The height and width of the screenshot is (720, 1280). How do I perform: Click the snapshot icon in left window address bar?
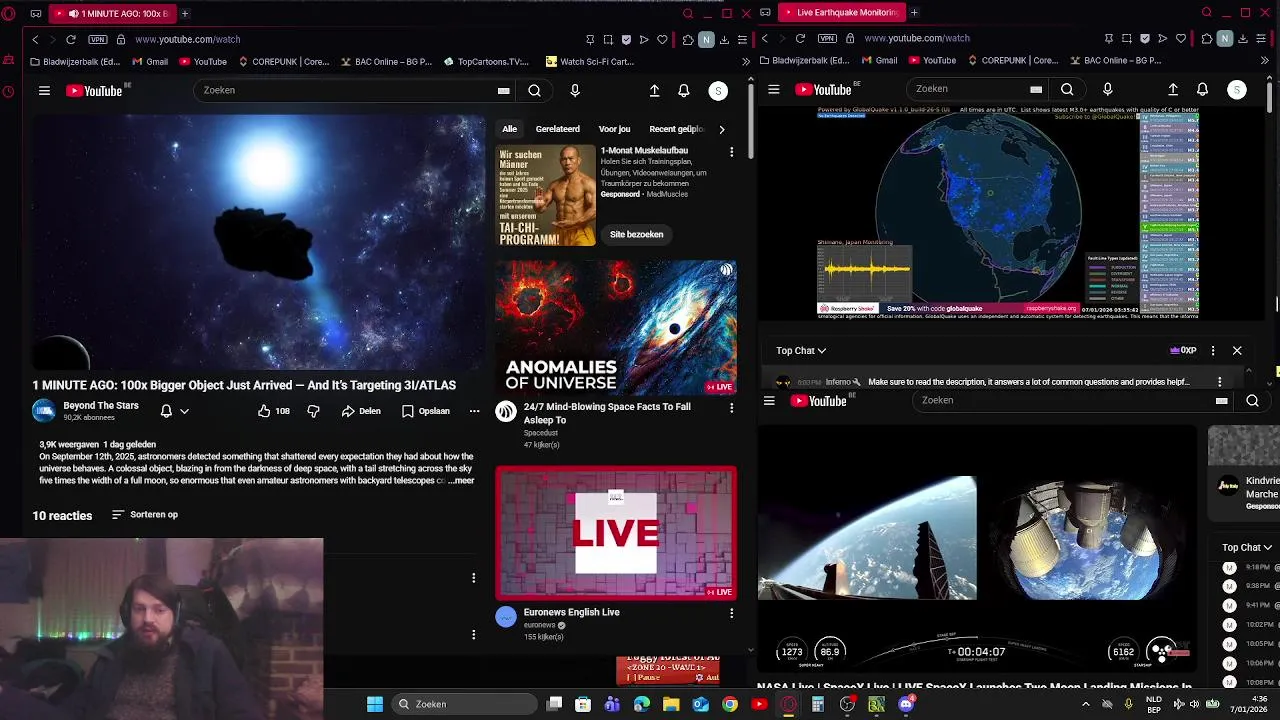(x=608, y=39)
